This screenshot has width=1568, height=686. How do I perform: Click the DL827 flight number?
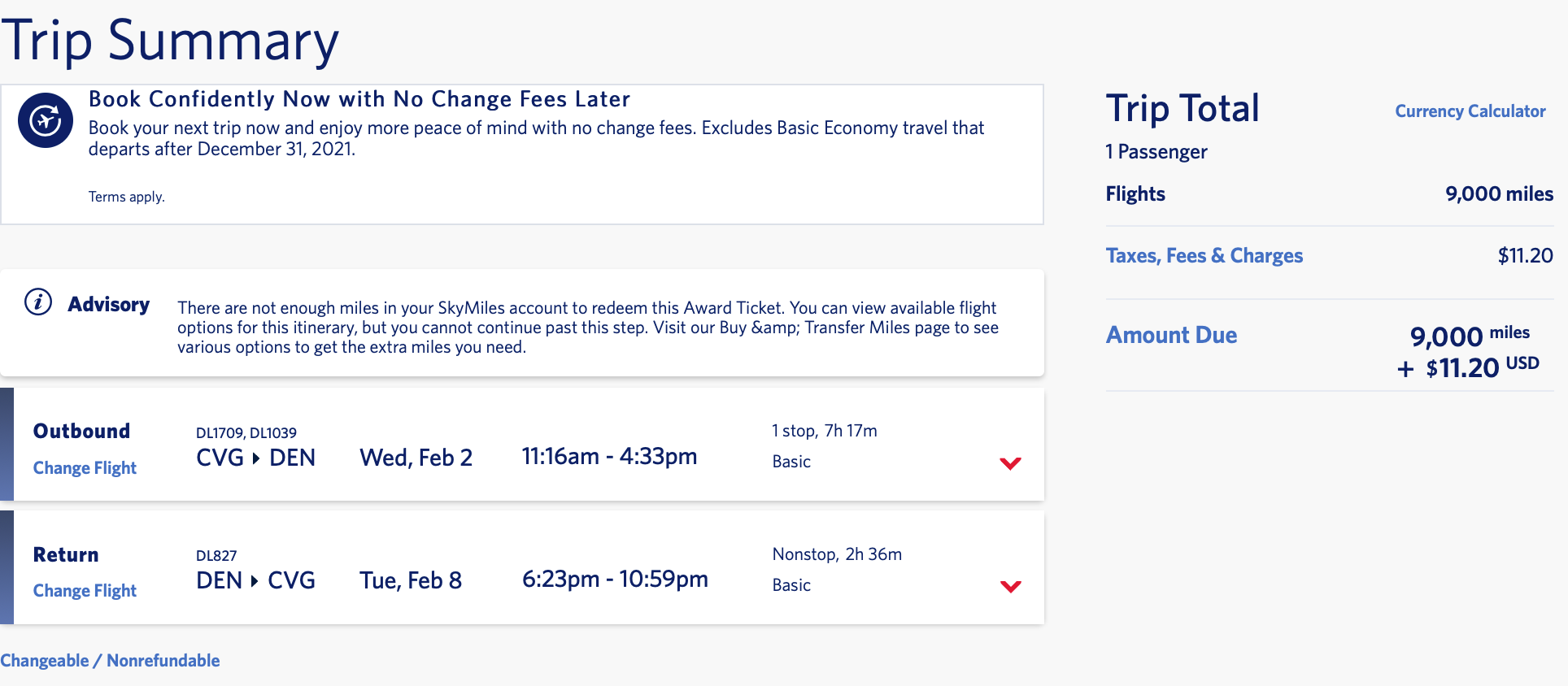coord(216,556)
